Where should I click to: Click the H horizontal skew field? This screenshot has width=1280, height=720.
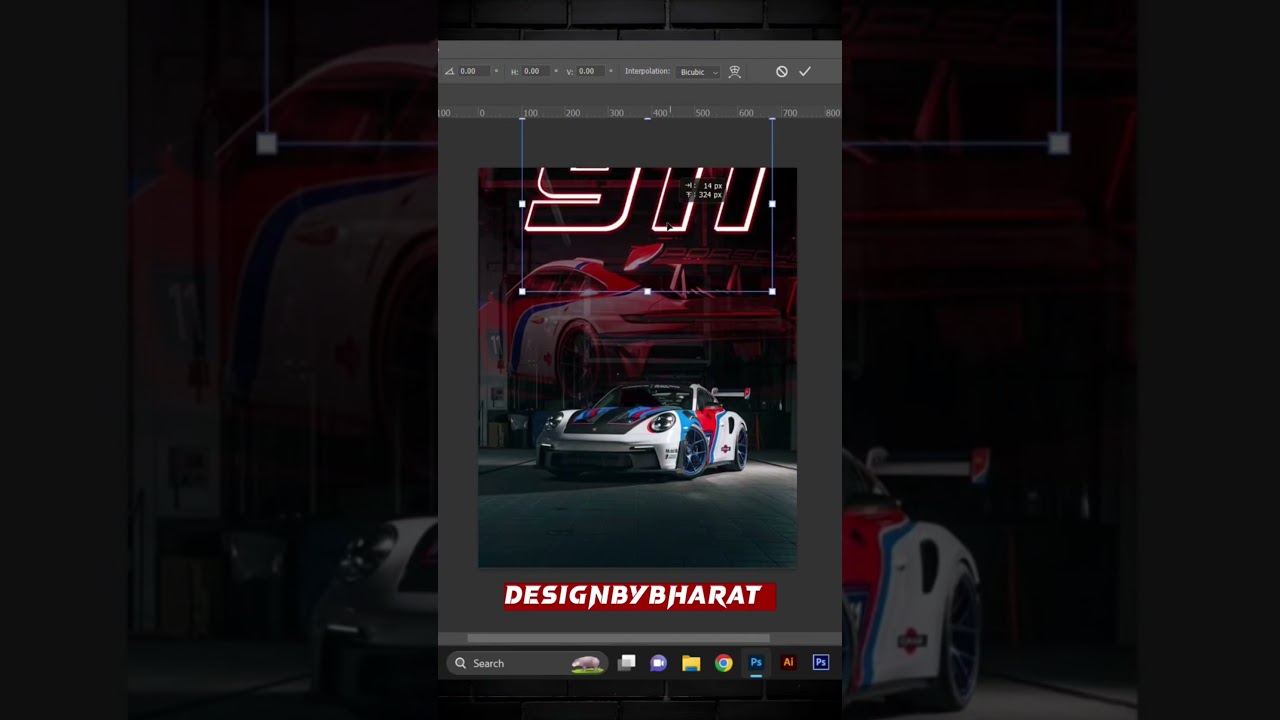(x=536, y=71)
